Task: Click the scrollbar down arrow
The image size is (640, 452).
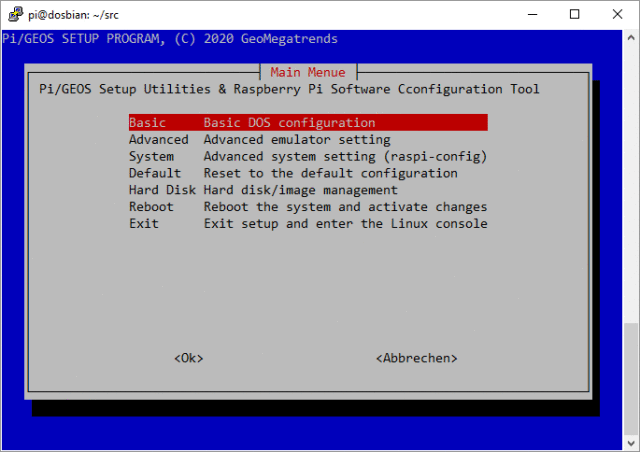Action: (631, 443)
